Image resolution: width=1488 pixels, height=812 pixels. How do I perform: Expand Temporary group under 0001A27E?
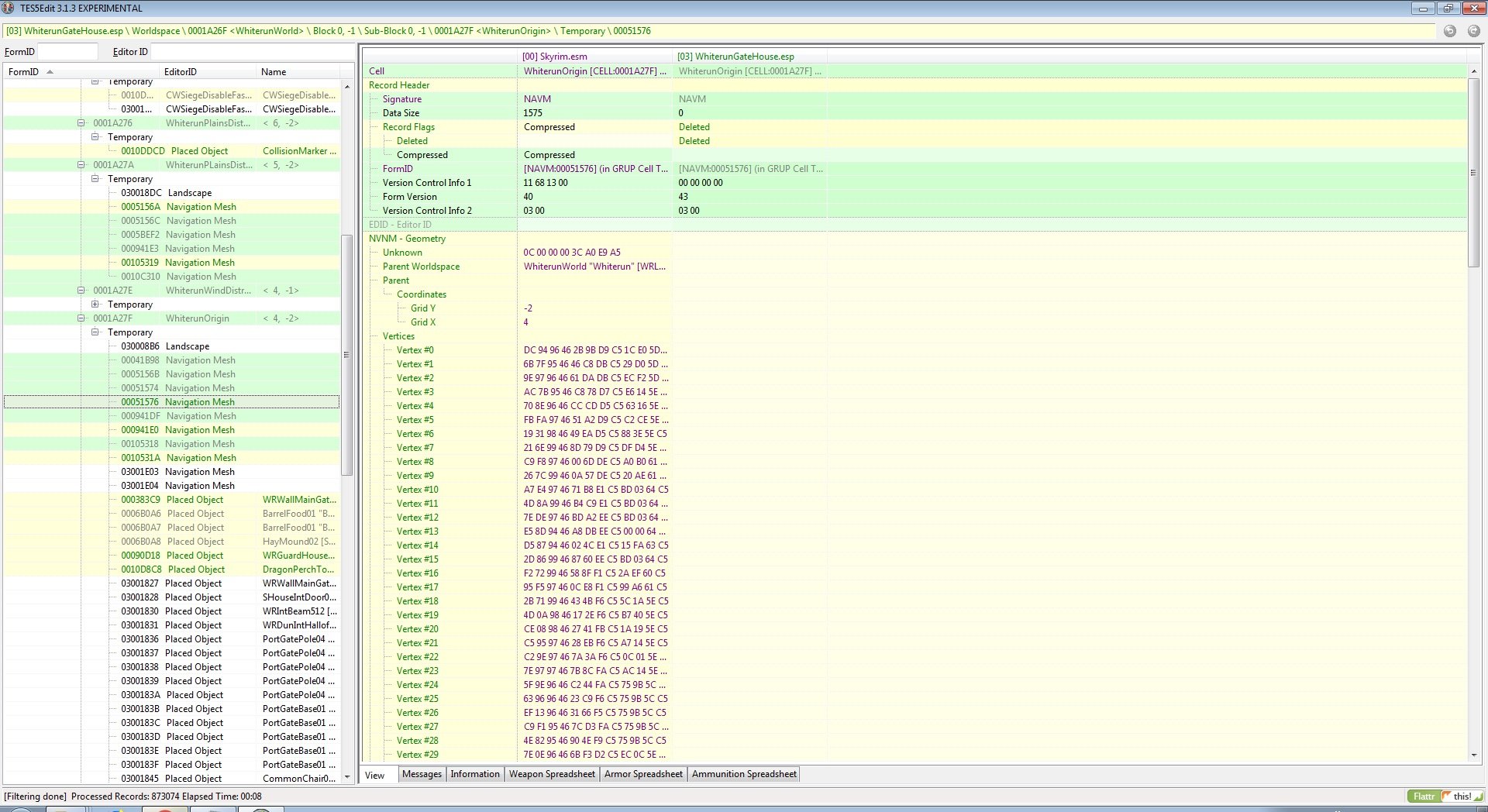95,304
